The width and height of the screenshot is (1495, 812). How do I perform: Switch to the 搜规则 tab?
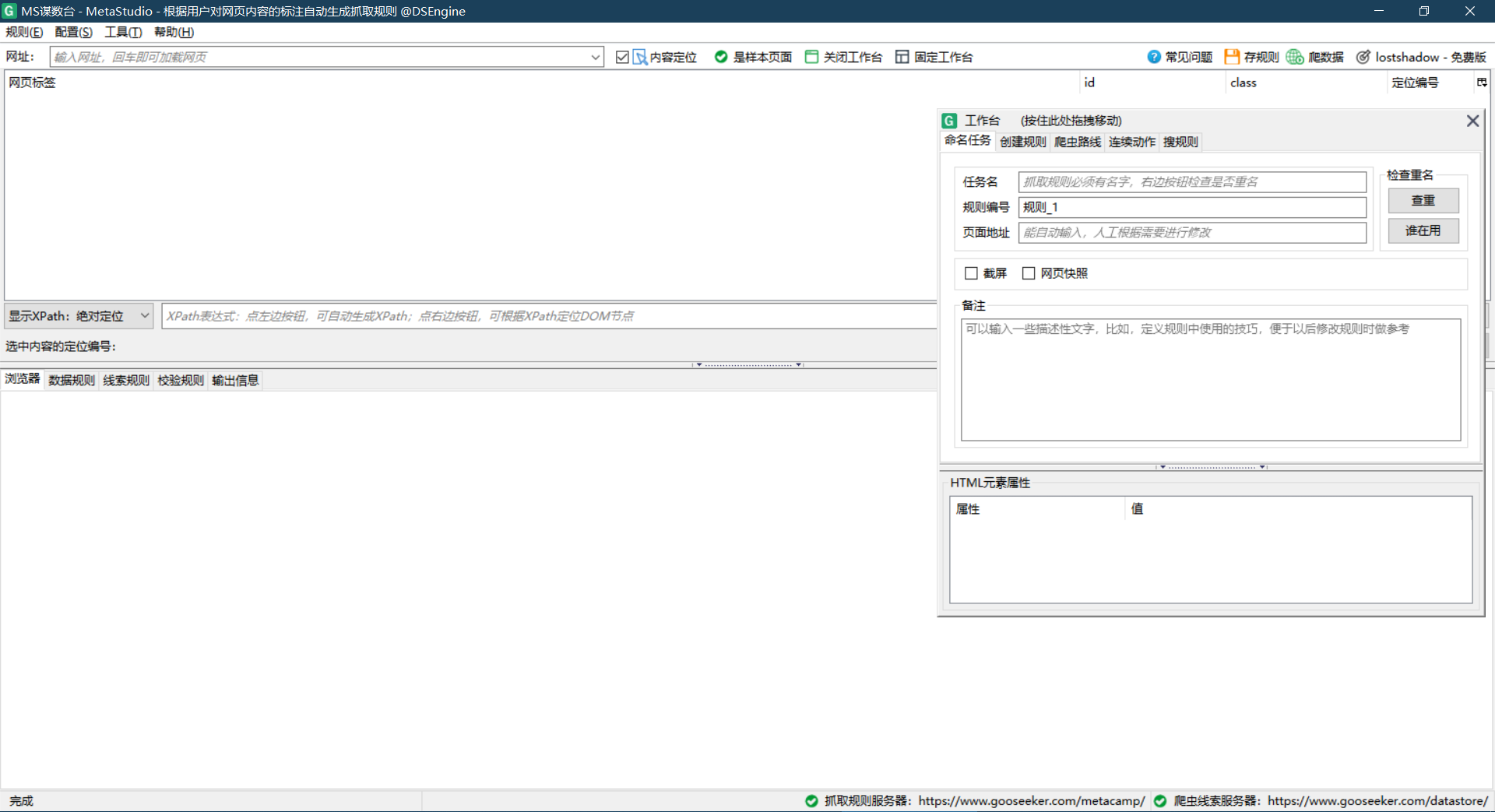[x=1180, y=142]
